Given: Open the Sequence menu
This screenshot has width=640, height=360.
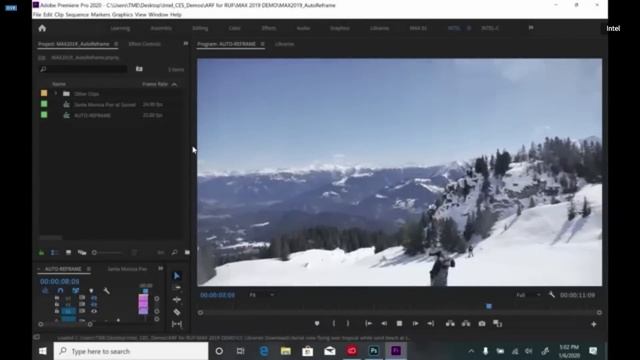Looking at the screenshot, I should pyautogui.click(x=77, y=15).
